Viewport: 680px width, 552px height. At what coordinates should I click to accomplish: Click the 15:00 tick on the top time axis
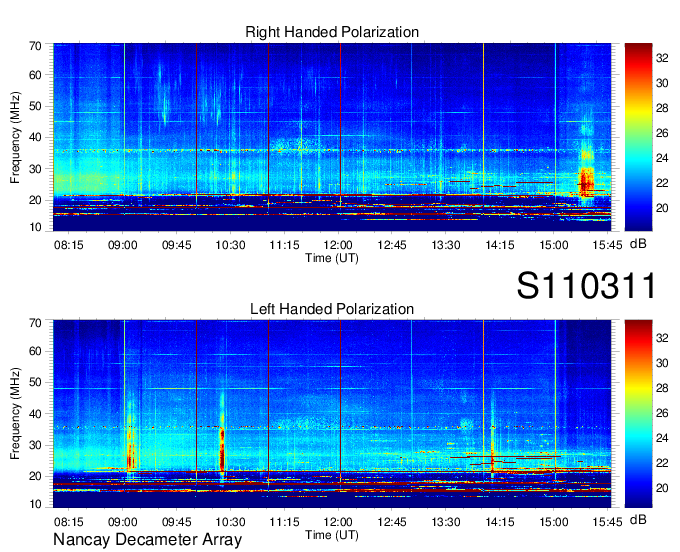point(554,245)
